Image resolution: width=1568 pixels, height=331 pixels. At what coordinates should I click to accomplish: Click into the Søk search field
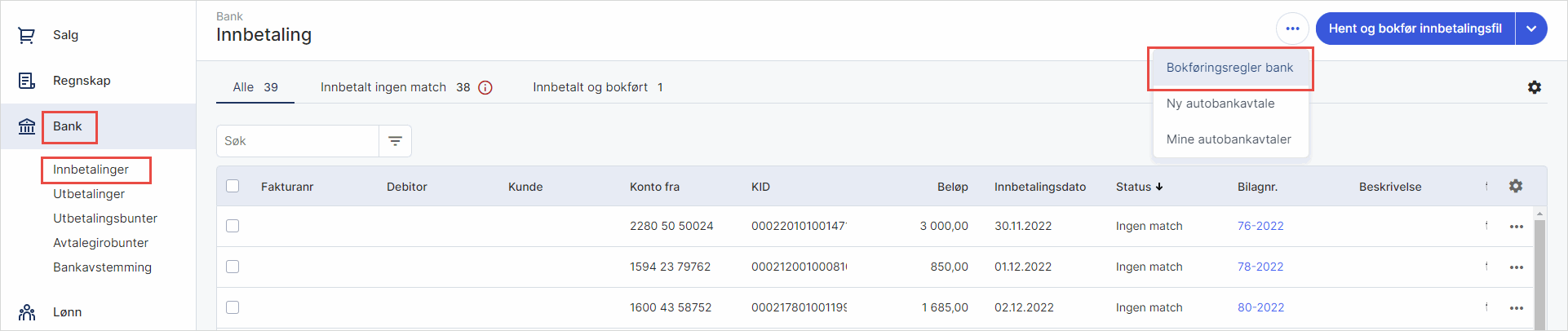[x=298, y=141]
